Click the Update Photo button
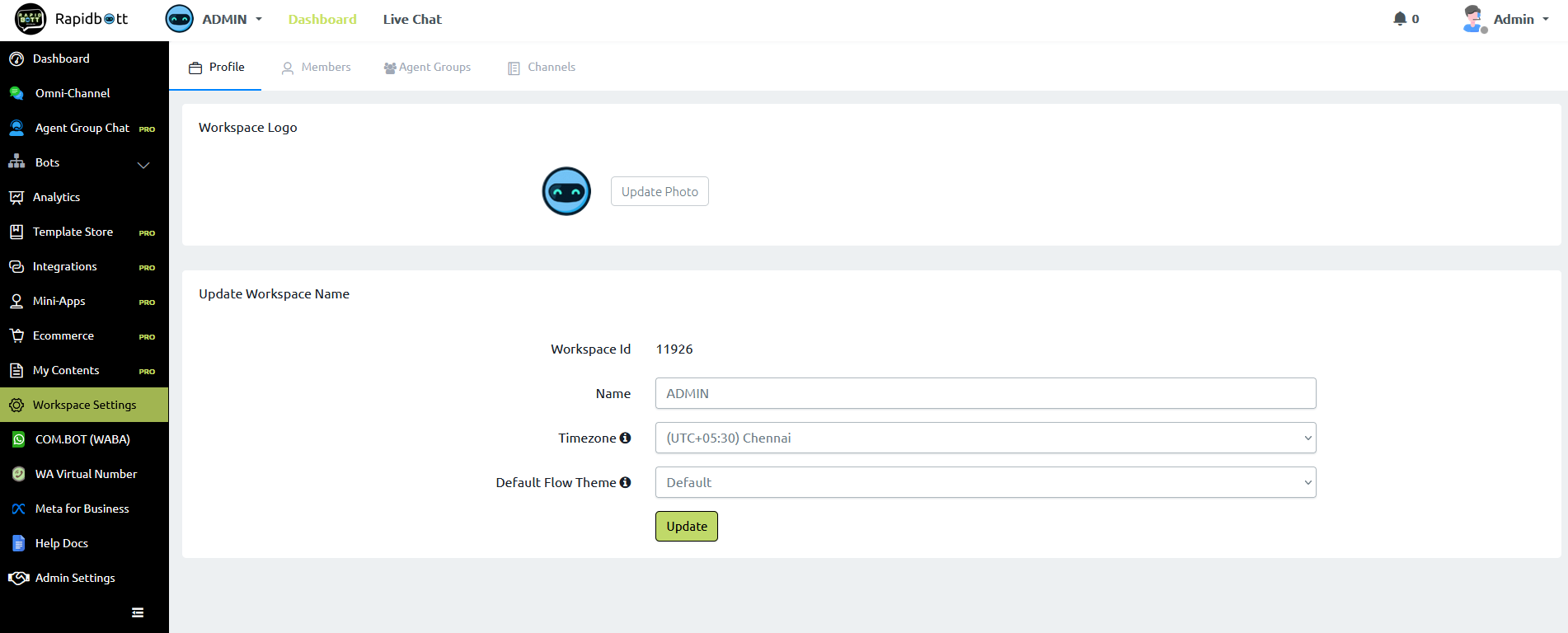1568x633 pixels. click(x=659, y=191)
